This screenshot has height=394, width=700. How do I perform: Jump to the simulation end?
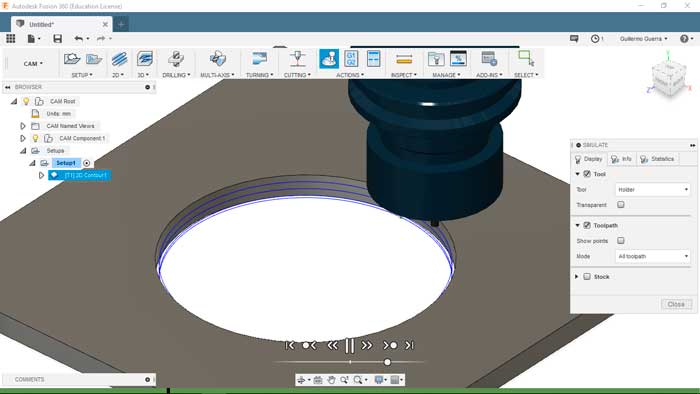point(409,345)
